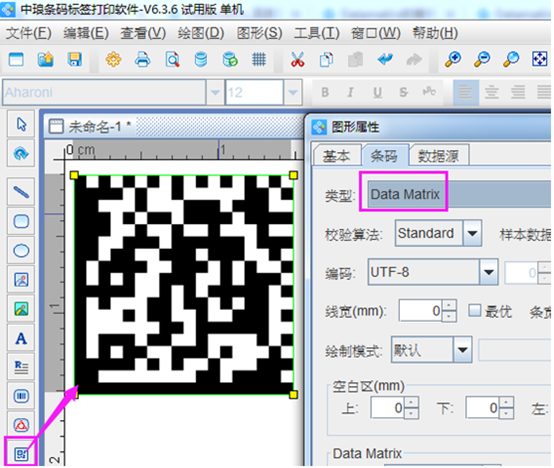
Task: Select the 2D barcode tool in sidebar
Action: [21, 454]
